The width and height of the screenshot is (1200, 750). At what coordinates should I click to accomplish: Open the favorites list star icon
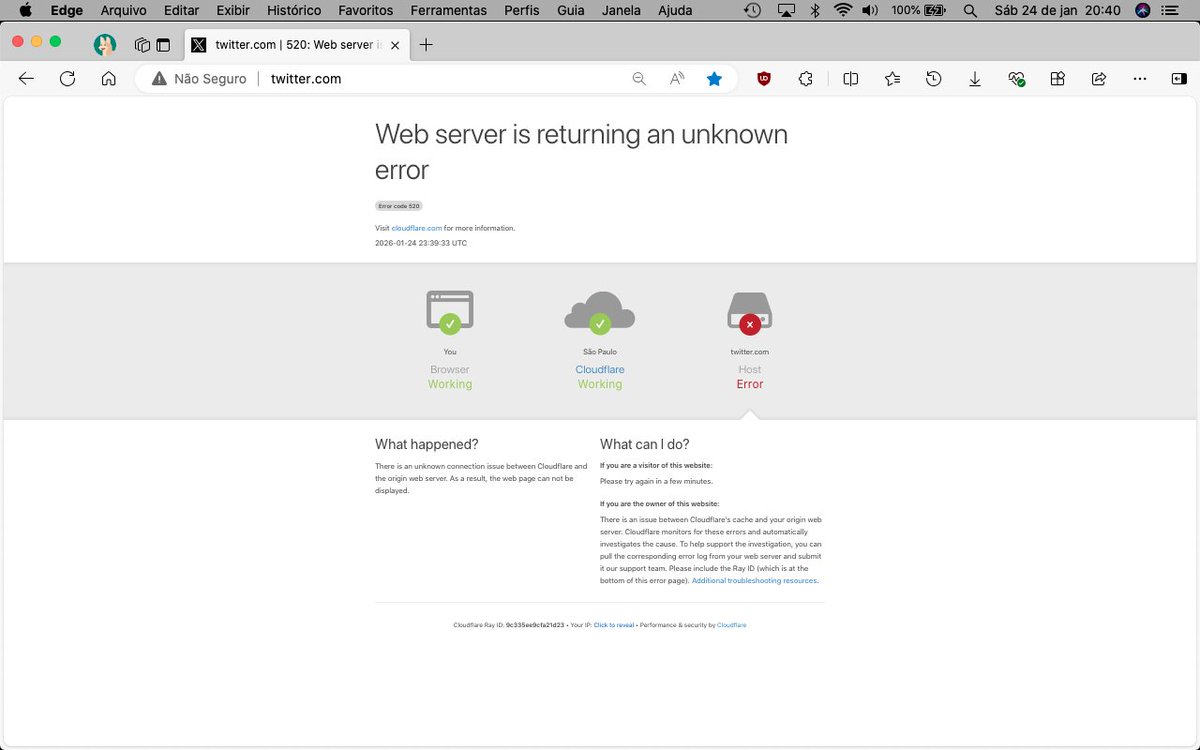(x=892, y=79)
